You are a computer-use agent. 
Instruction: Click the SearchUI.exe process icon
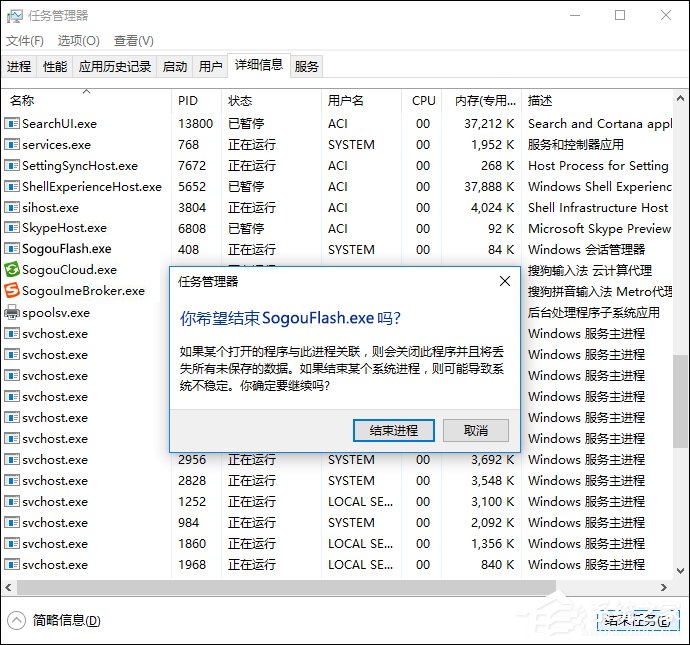click(12, 124)
